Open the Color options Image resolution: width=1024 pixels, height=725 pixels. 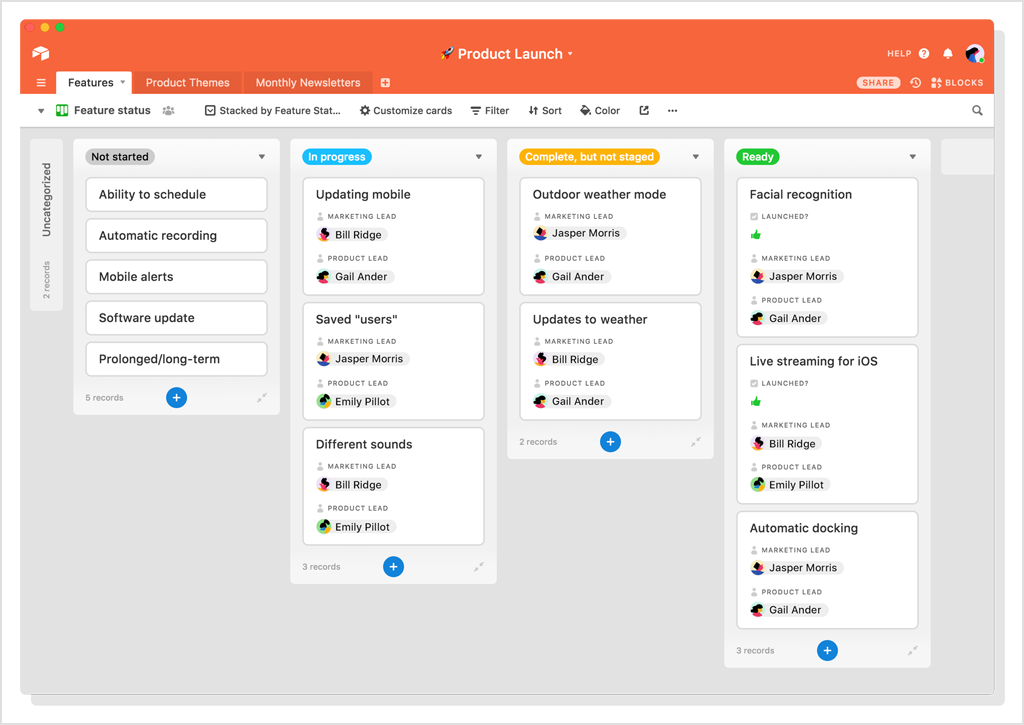pos(599,110)
